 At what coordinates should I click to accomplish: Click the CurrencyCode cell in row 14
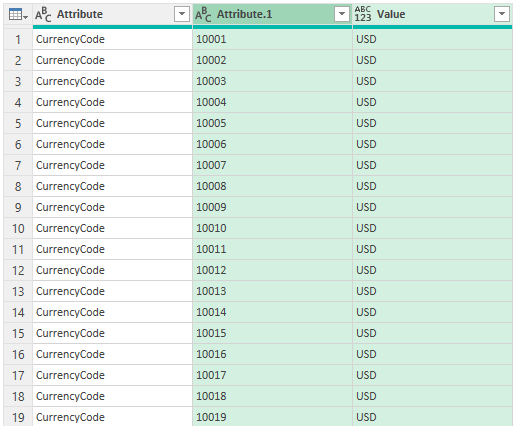(113, 312)
